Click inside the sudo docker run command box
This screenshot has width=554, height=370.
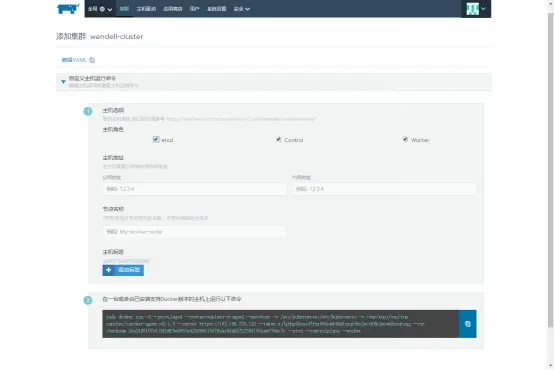point(280,324)
